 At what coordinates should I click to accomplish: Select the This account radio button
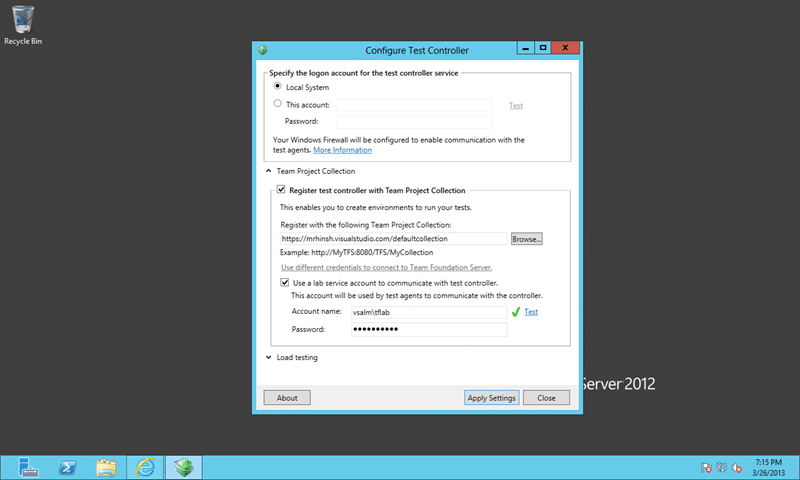[x=278, y=104]
